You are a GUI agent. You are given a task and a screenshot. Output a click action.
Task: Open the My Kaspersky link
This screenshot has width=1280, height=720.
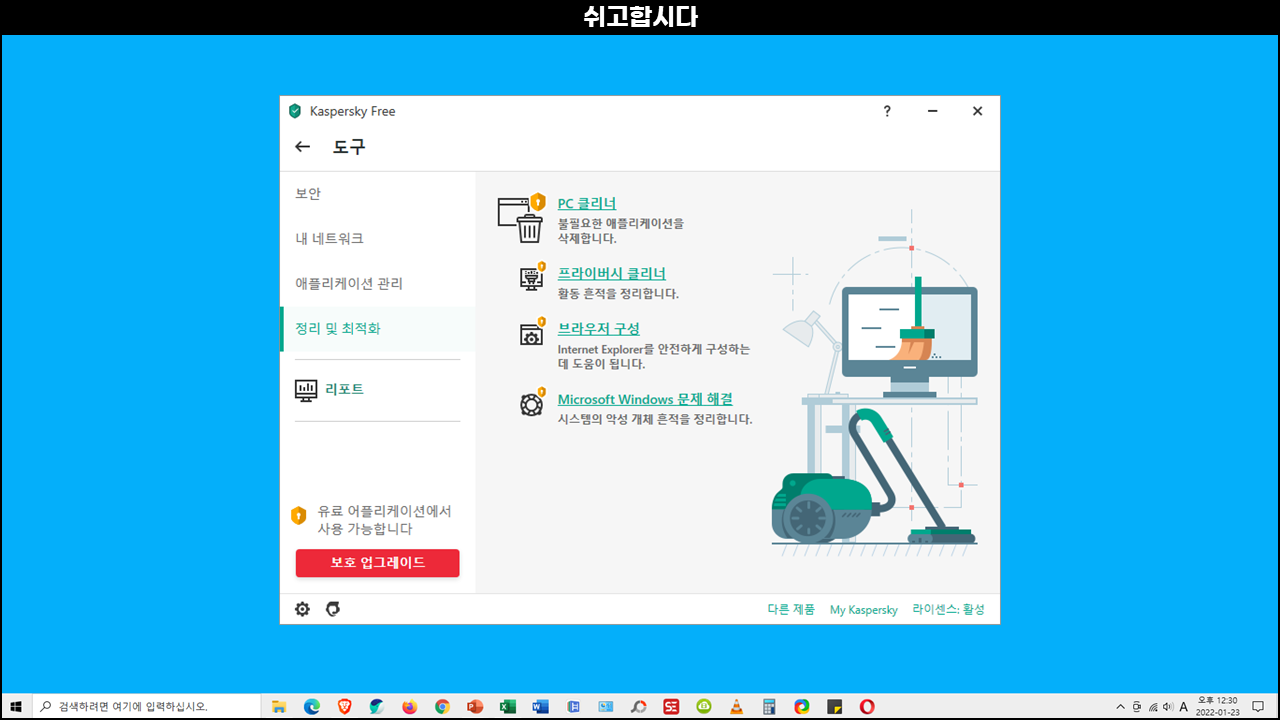[x=864, y=610]
